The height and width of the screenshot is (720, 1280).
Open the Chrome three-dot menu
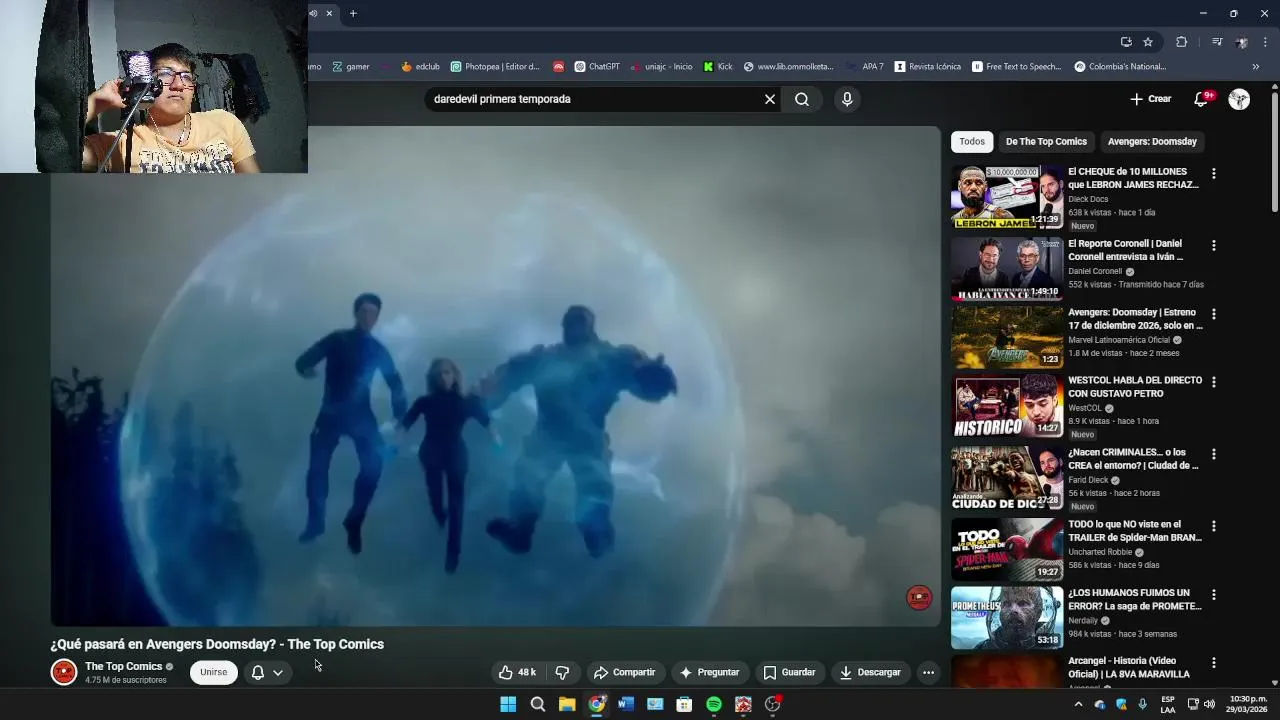coord(1265,42)
